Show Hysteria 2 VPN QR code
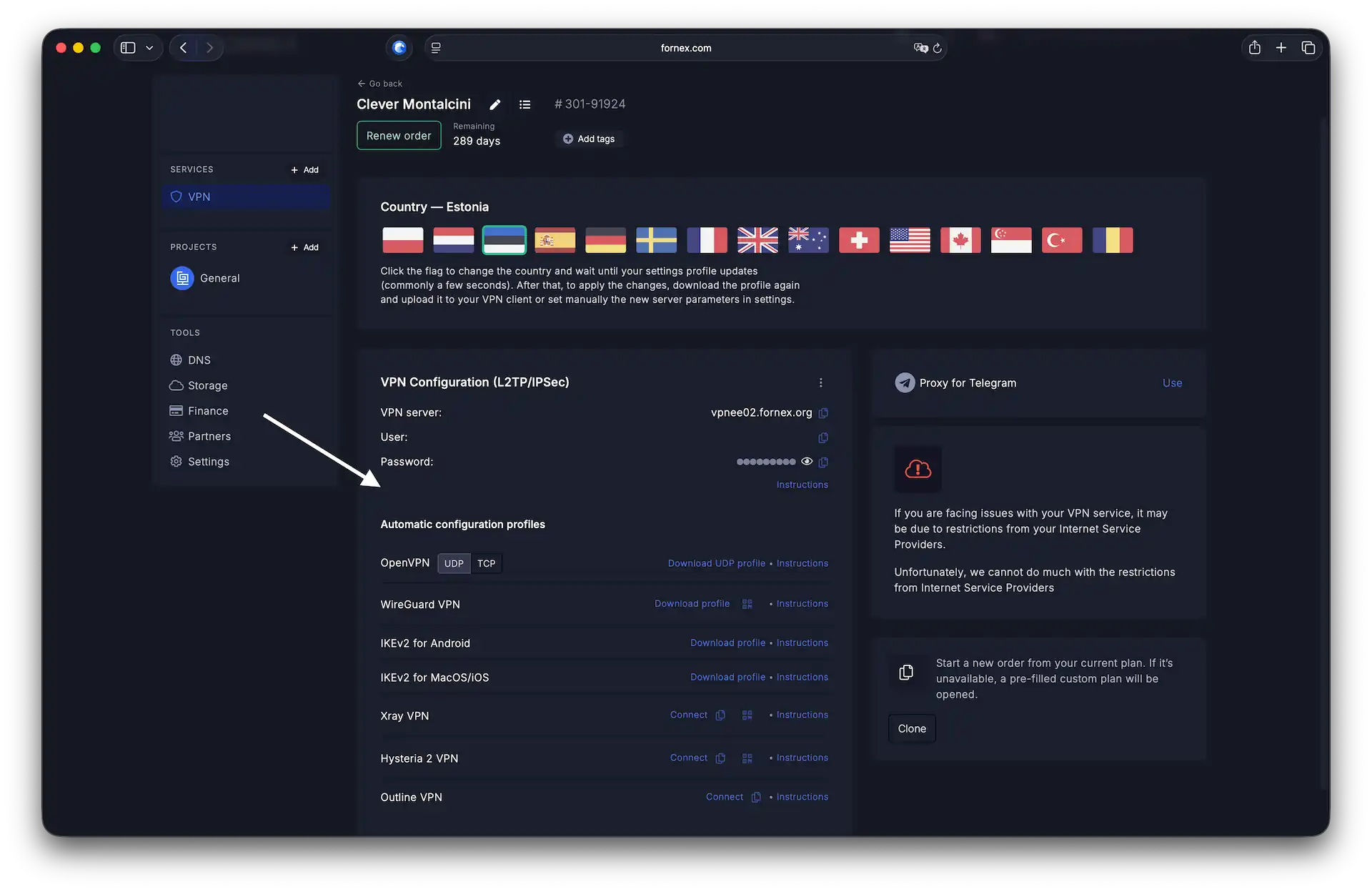This screenshot has height=892, width=1372. (747, 758)
